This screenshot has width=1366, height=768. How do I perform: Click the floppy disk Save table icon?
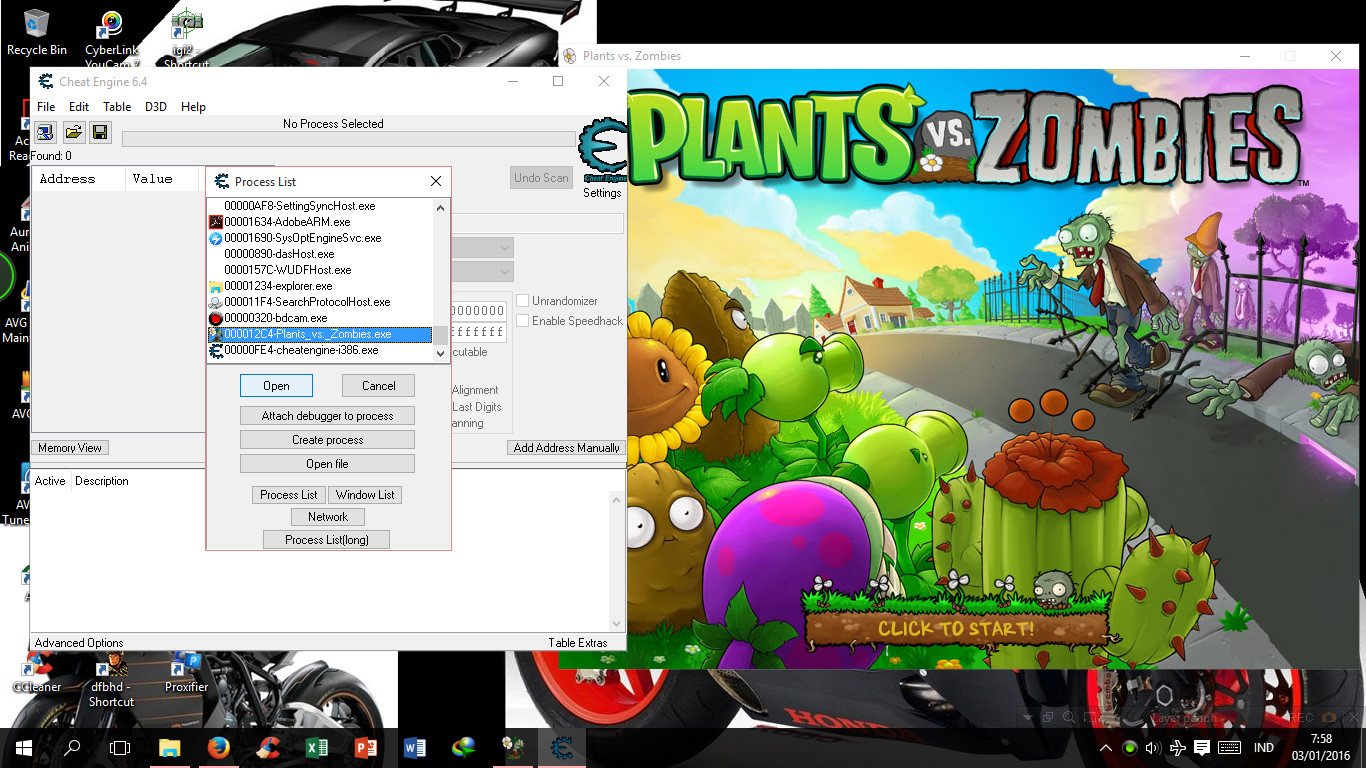click(x=100, y=132)
